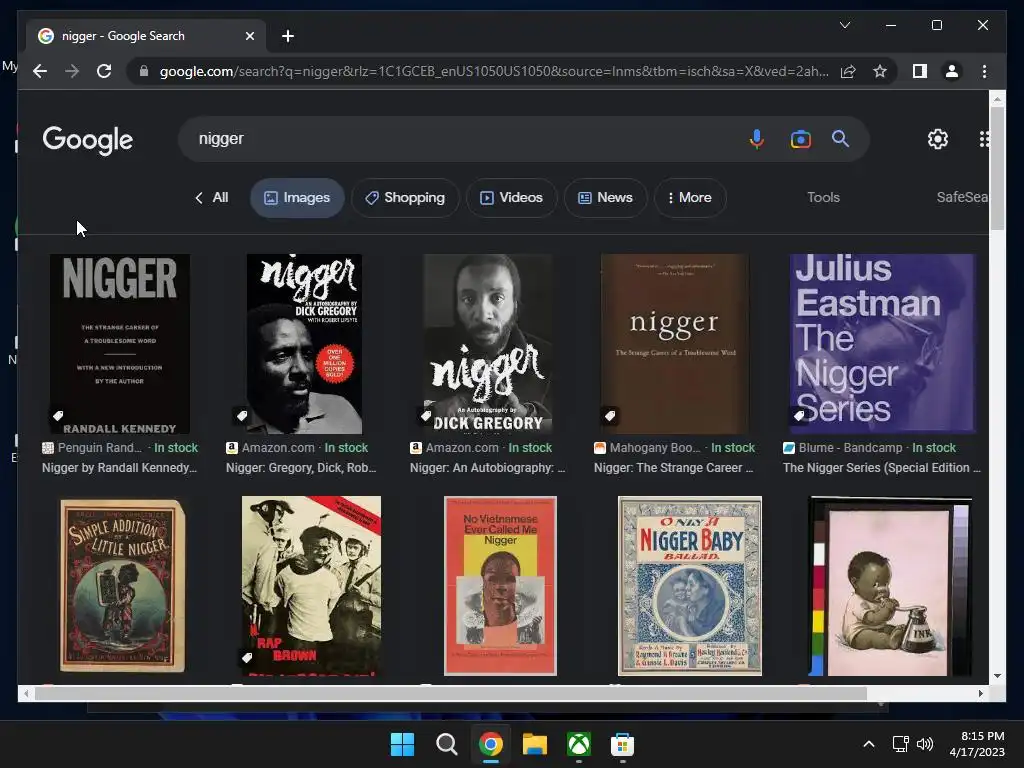
Task: Open the brown Mahogany Books cover thumbnail
Action: (x=675, y=344)
